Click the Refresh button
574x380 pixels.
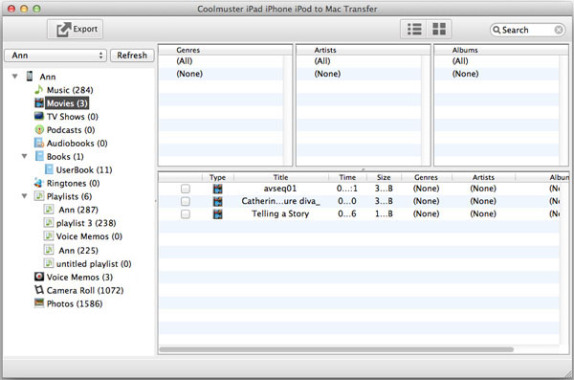pyautogui.click(x=132, y=55)
